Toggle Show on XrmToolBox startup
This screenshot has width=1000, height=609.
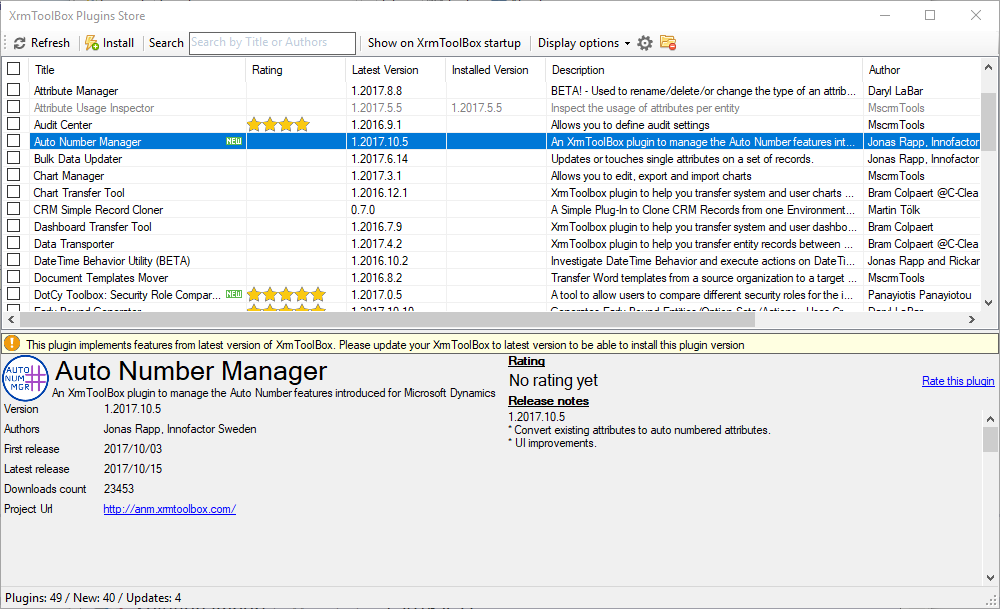point(444,43)
